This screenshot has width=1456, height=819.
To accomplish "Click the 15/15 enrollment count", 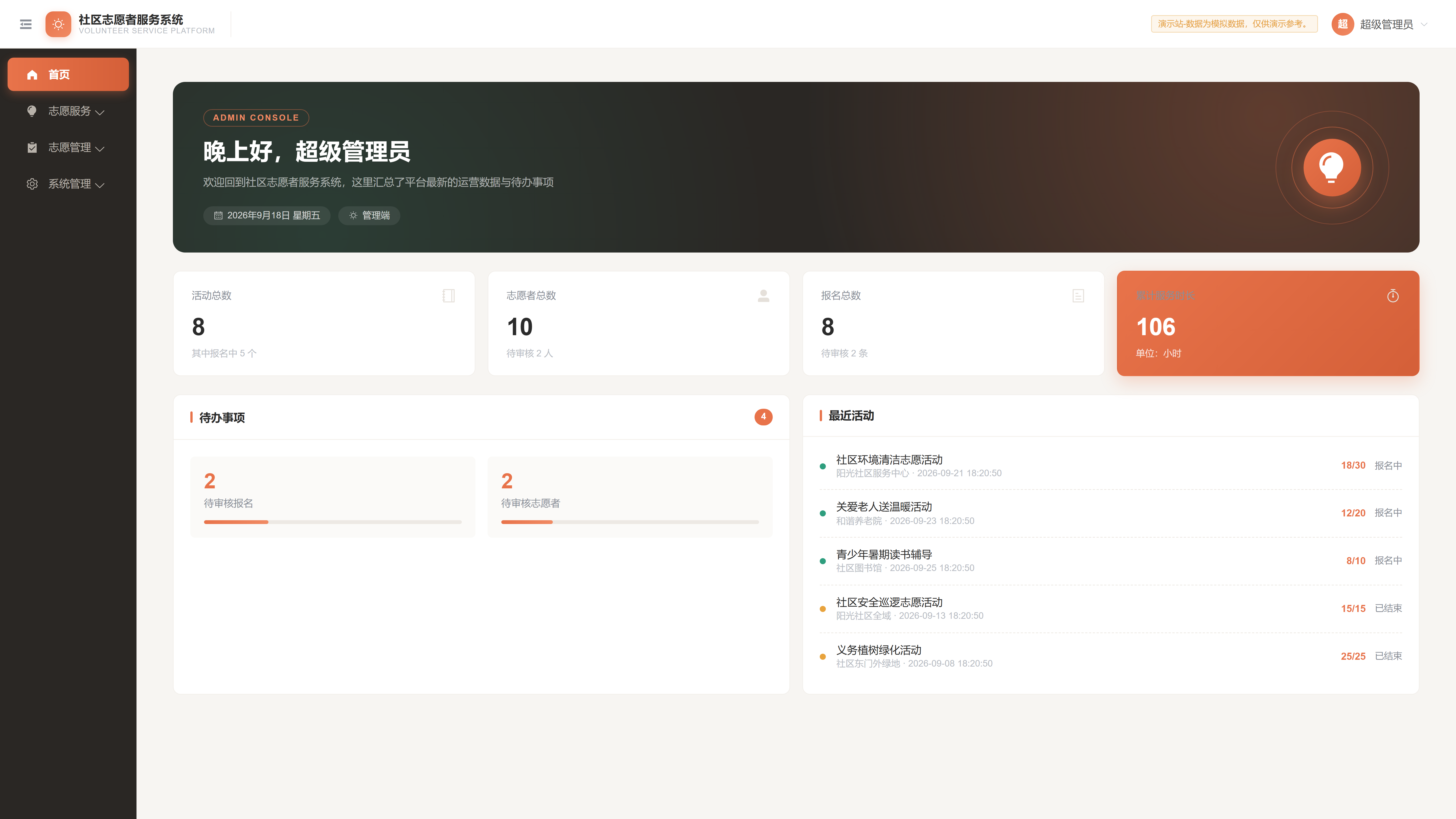I will pyautogui.click(x=1353, y=609).
